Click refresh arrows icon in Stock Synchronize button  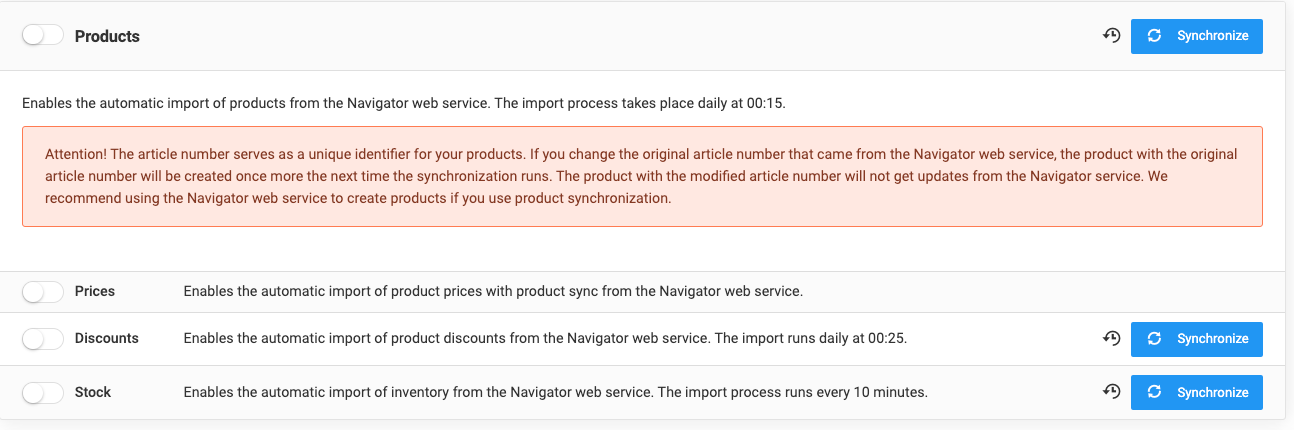1154,392
